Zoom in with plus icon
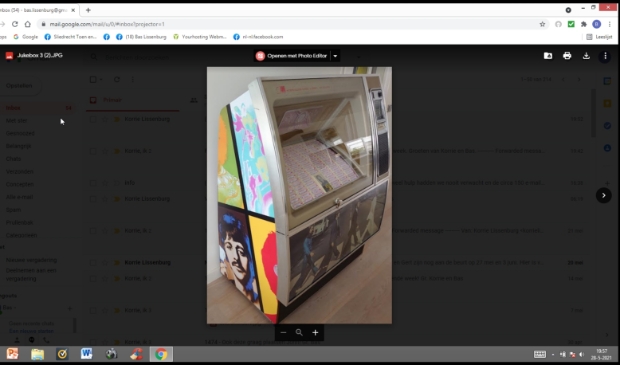The image size is (620, 365). [x=315, y=333]
